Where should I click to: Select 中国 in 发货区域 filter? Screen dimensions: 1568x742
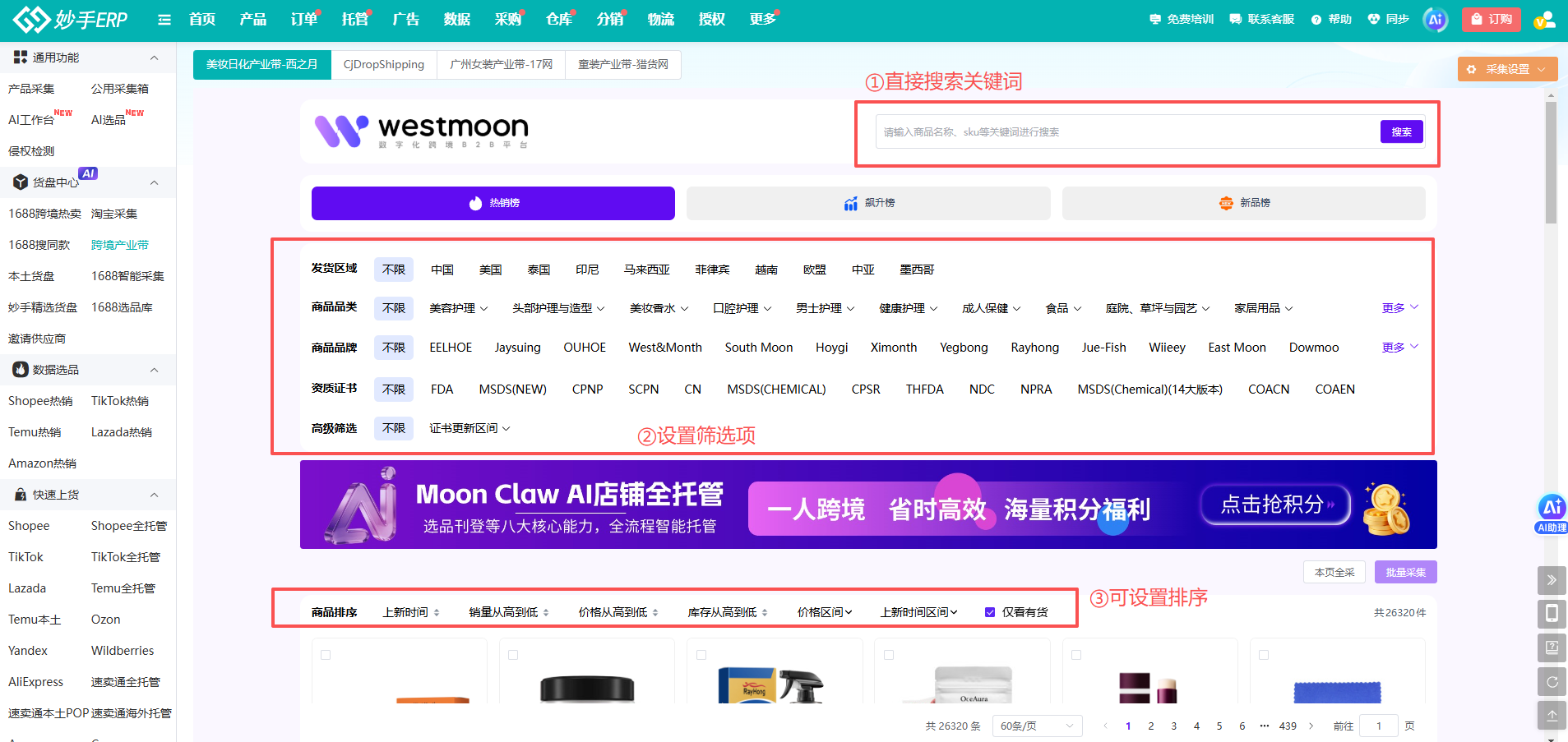pos(442,270)
